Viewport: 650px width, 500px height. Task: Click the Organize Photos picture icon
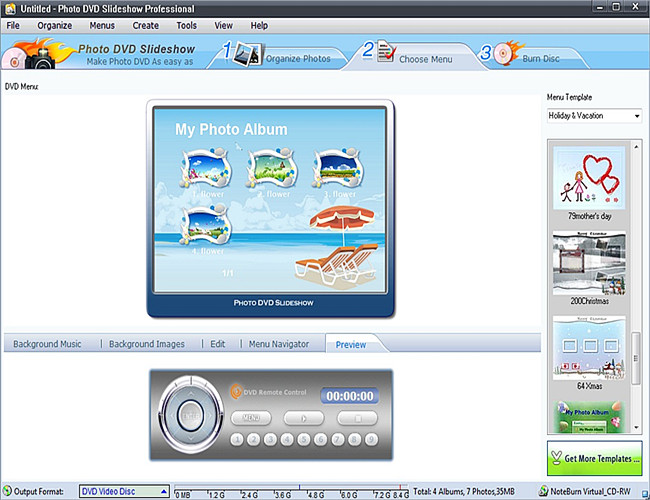[247, 55]
